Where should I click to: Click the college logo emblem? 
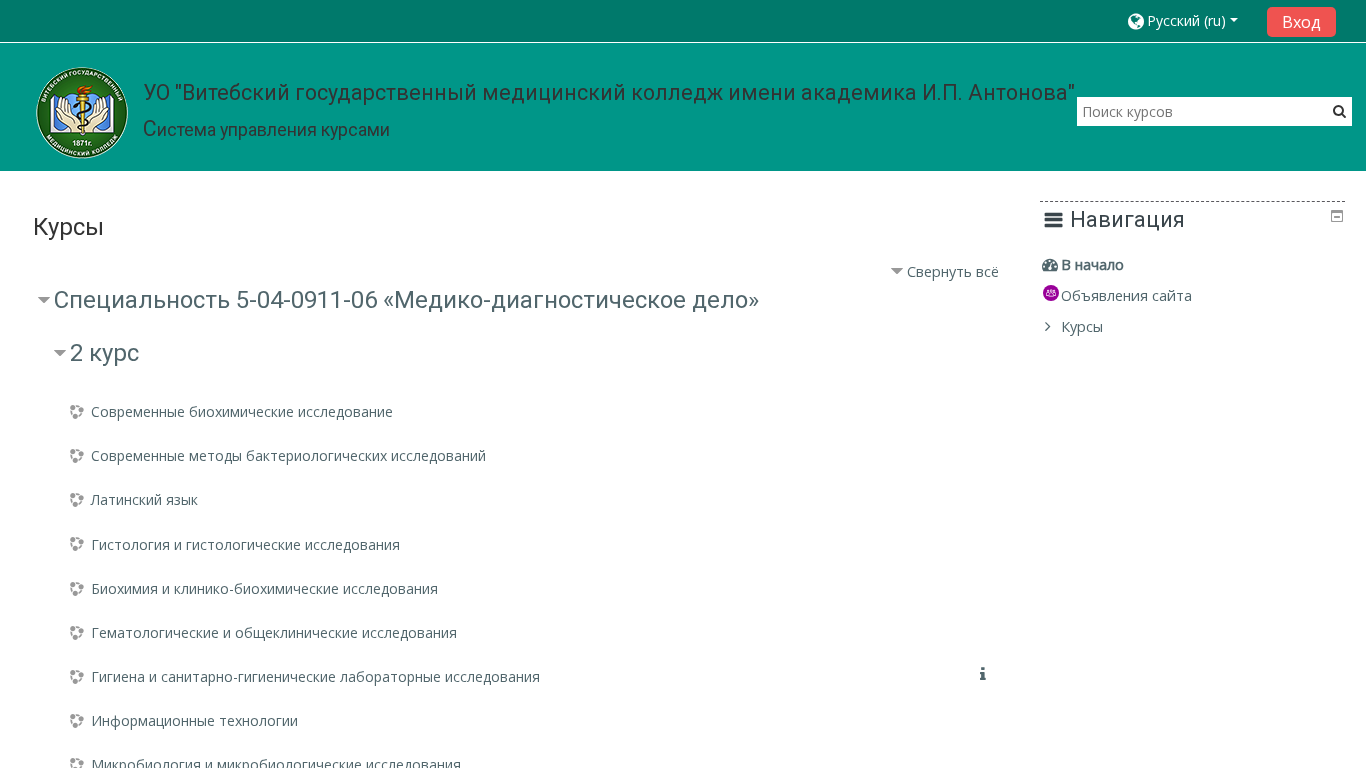[x=82, y=113]
